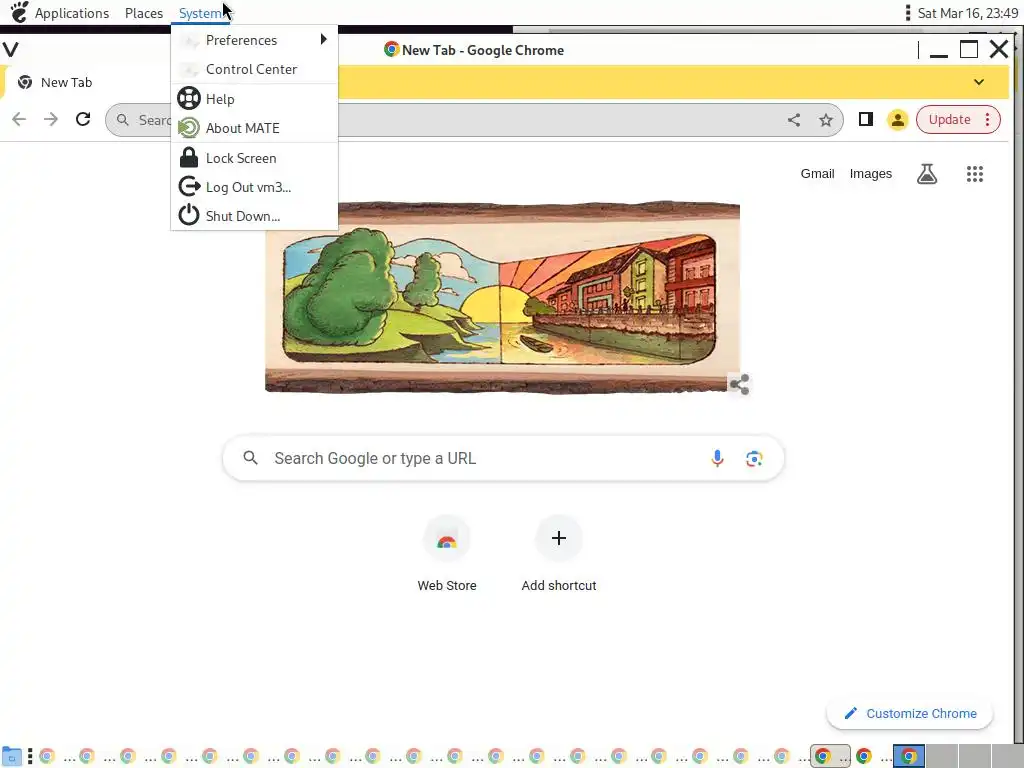The width and height of the screenshot is (1024, 768).
Task: Focus the Search Google or type a URL box
Action: [x=503, y=458]
